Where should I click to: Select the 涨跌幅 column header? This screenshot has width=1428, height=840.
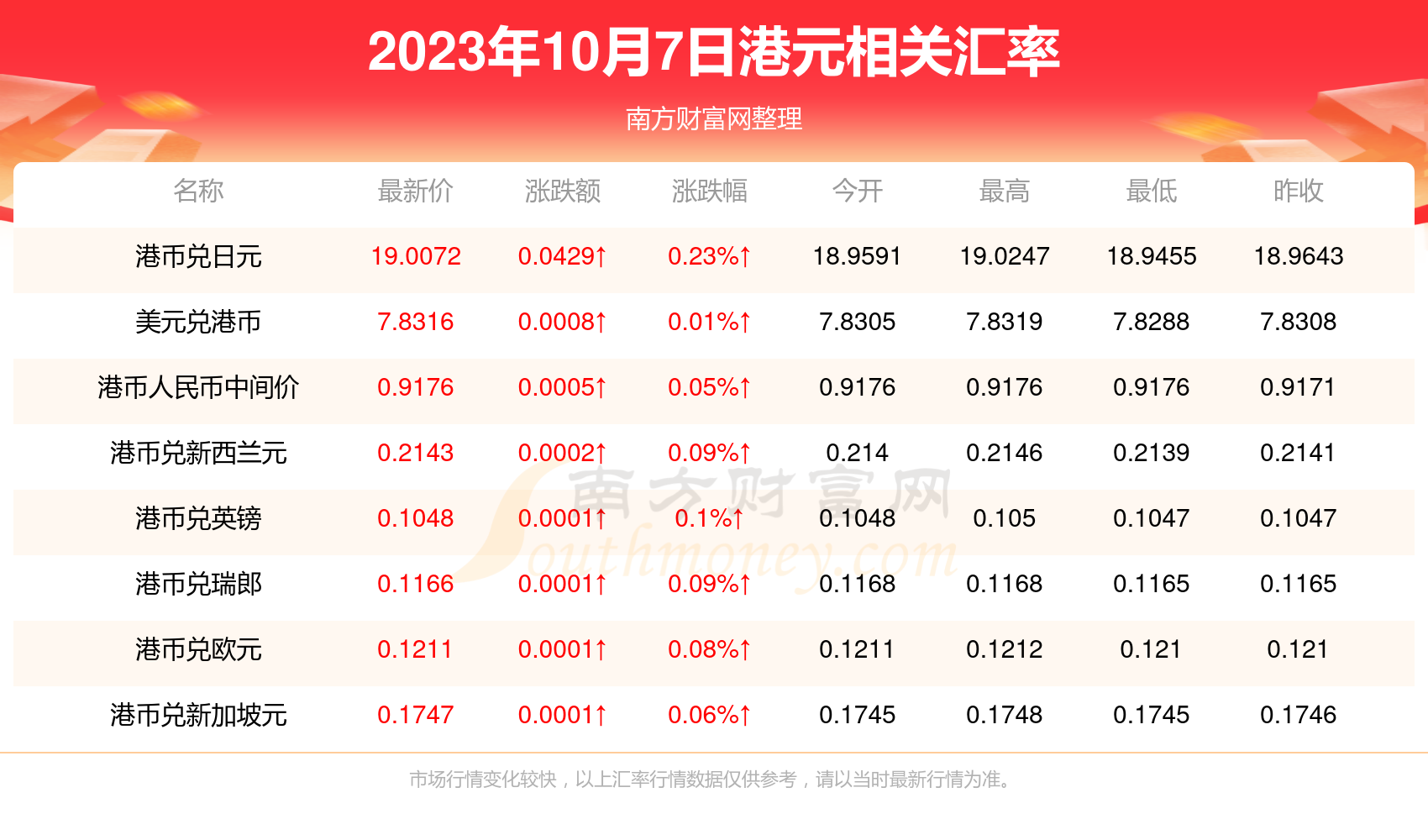click(710, 192)
